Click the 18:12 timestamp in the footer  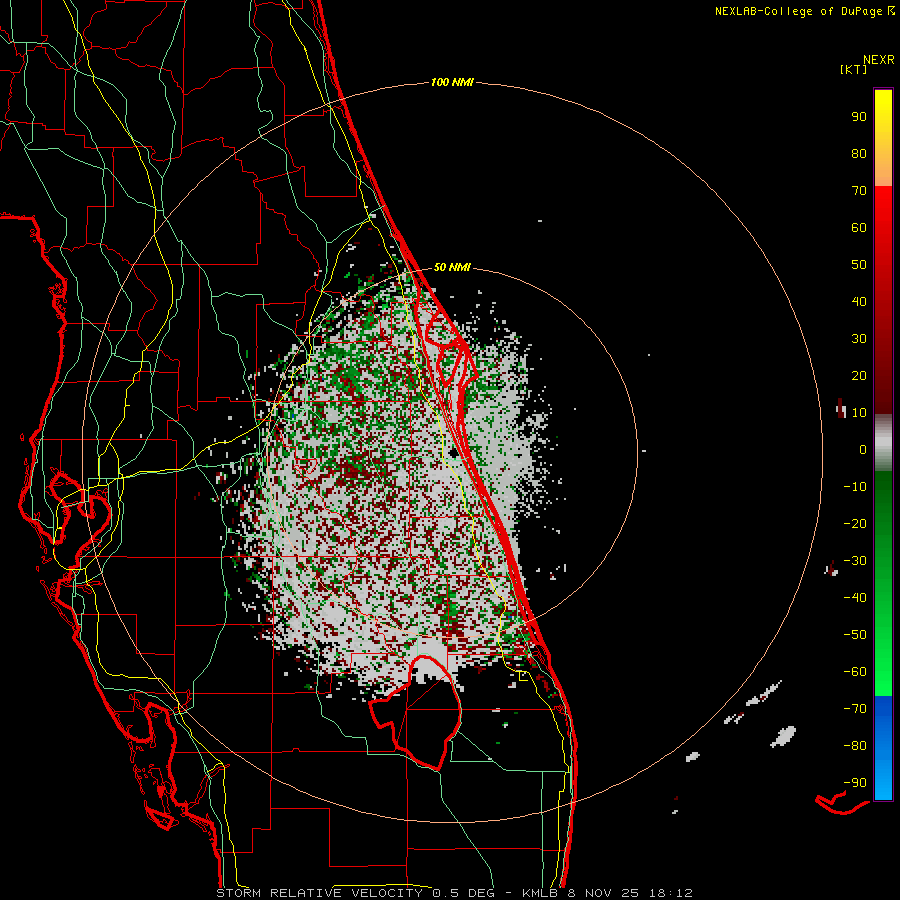(x=670, y=893)
